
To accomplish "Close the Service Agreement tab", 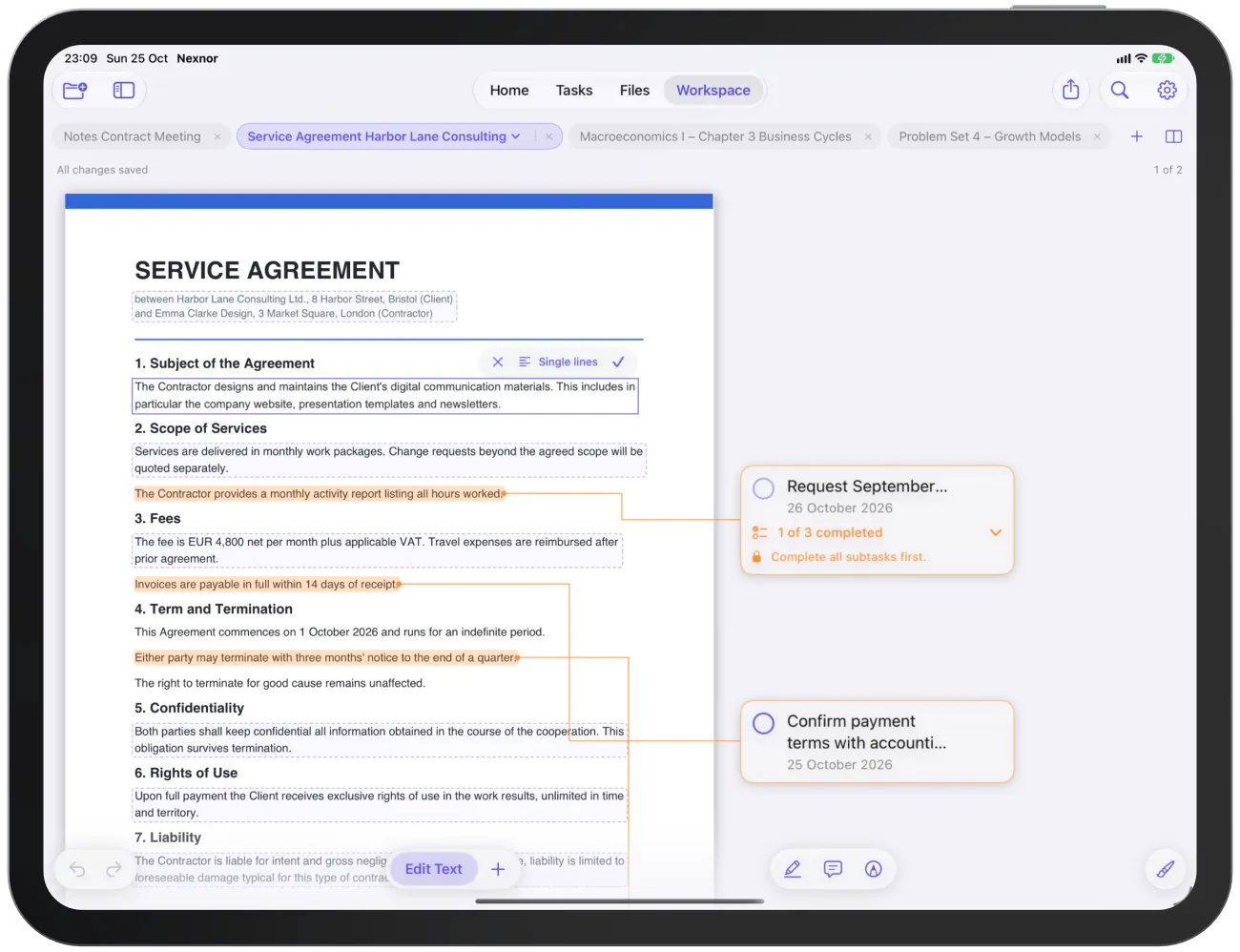I will click(548, 136).
